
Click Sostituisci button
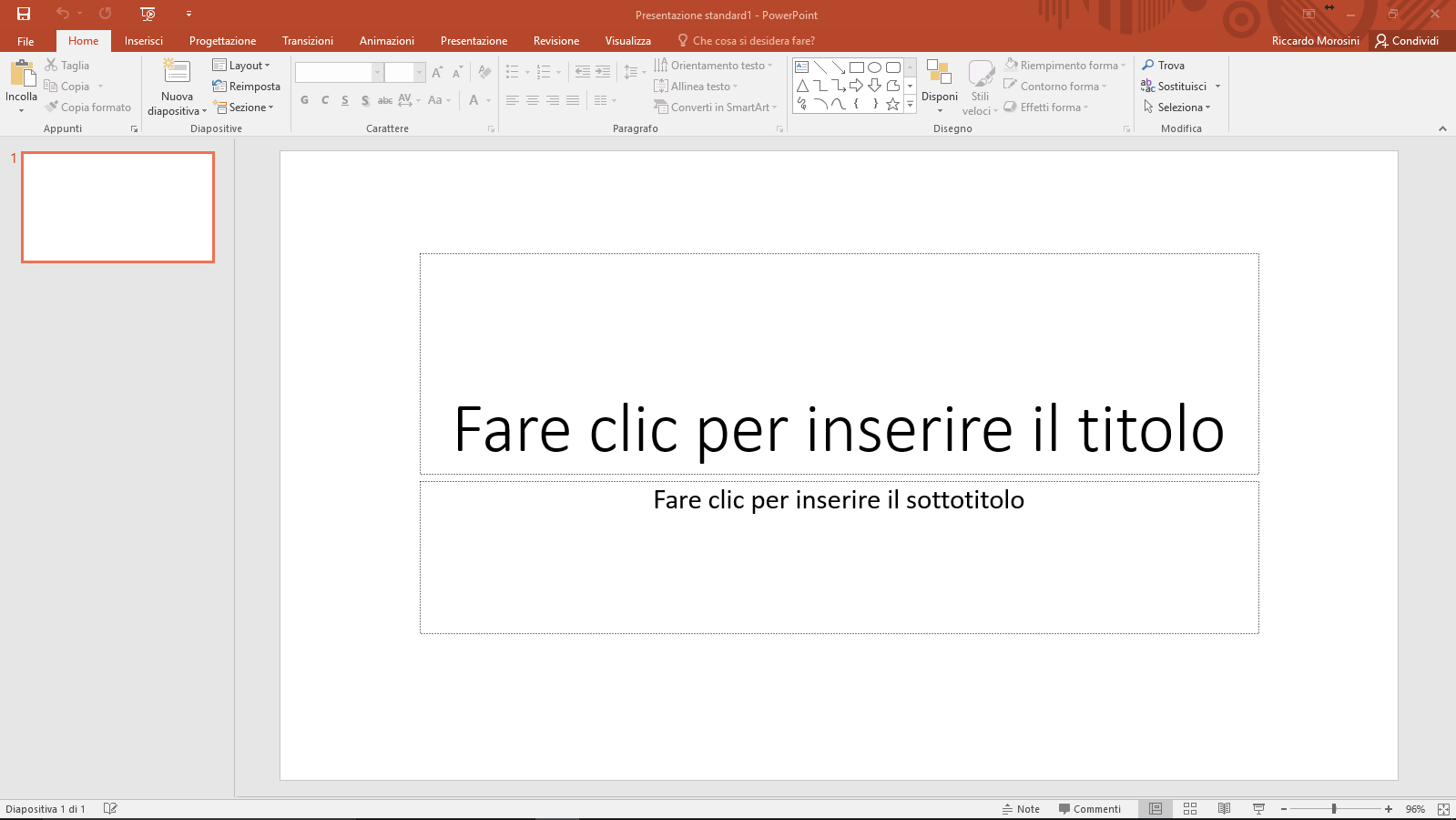tap(1173, 87)
